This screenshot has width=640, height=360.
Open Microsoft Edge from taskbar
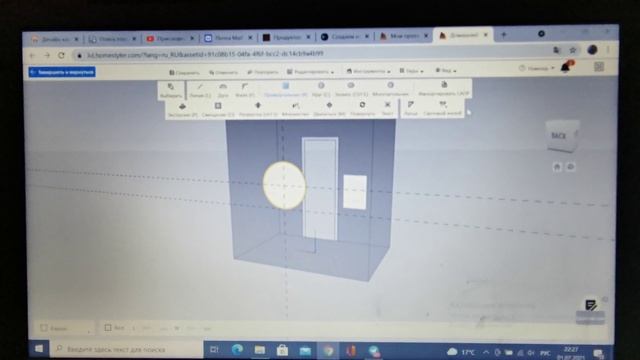coord(237,350)
